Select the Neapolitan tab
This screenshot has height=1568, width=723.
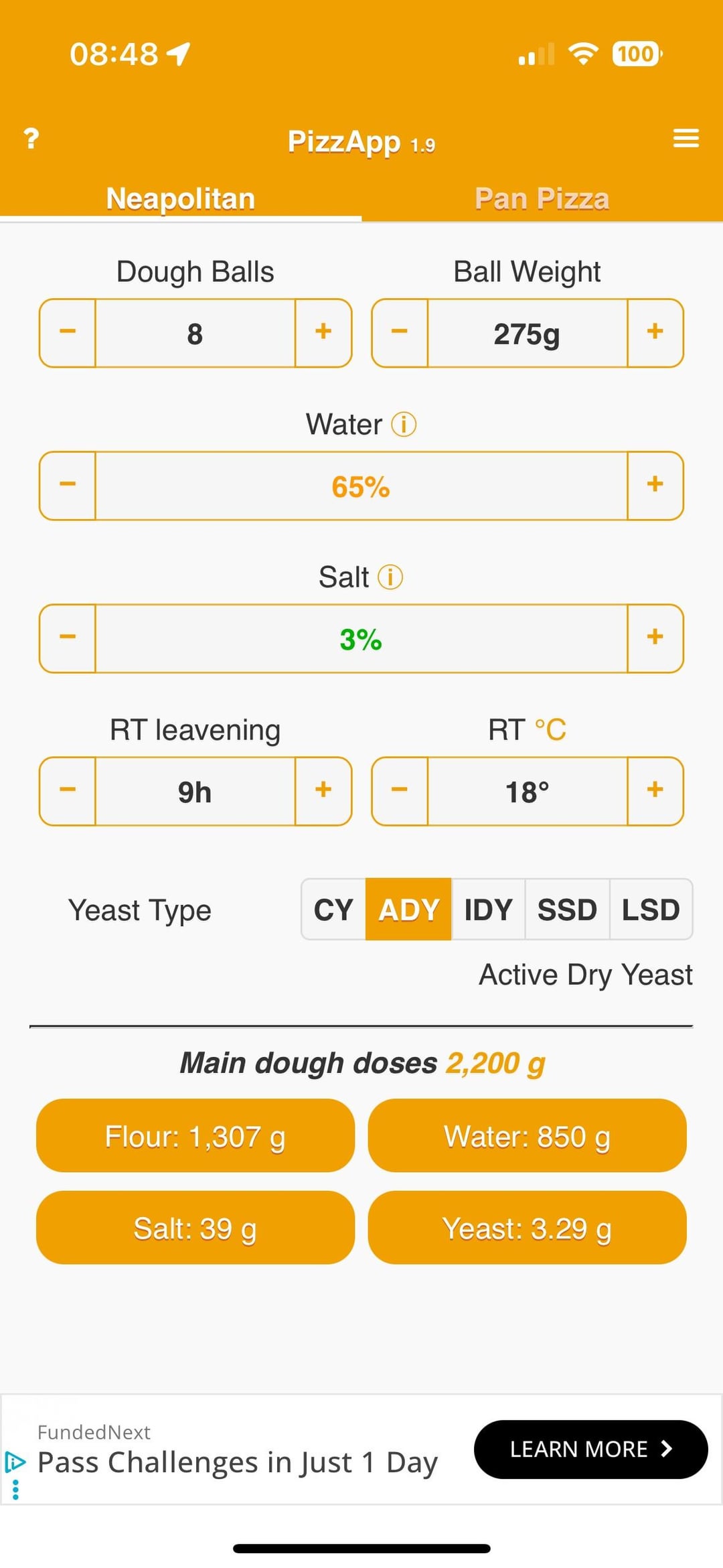[x=181, y=199]
